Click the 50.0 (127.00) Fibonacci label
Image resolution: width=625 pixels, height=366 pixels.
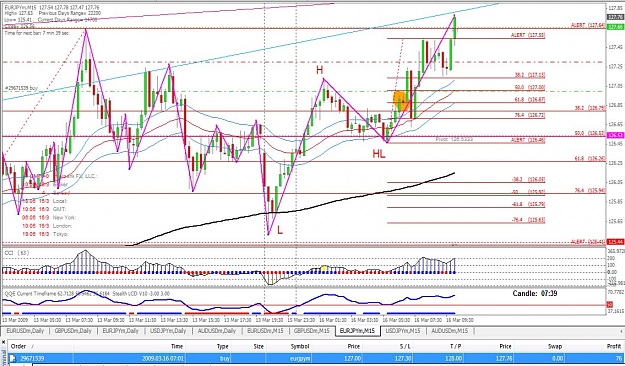pyautogui.click(x=530, y=87)
